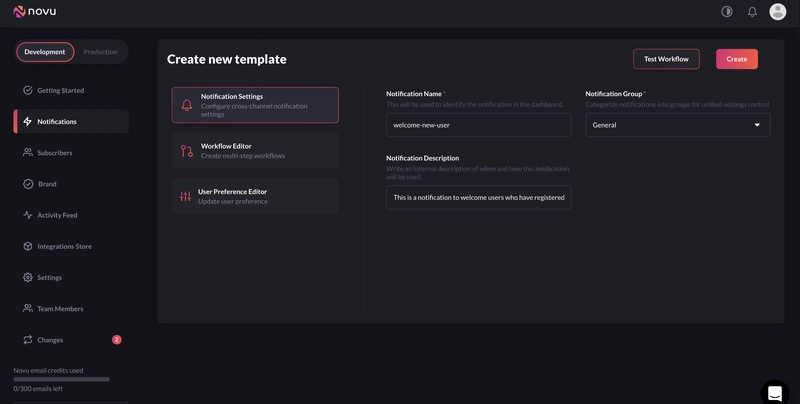
Task: Click the Integrations Store cube icon
Action: click(x=28, y=246)
